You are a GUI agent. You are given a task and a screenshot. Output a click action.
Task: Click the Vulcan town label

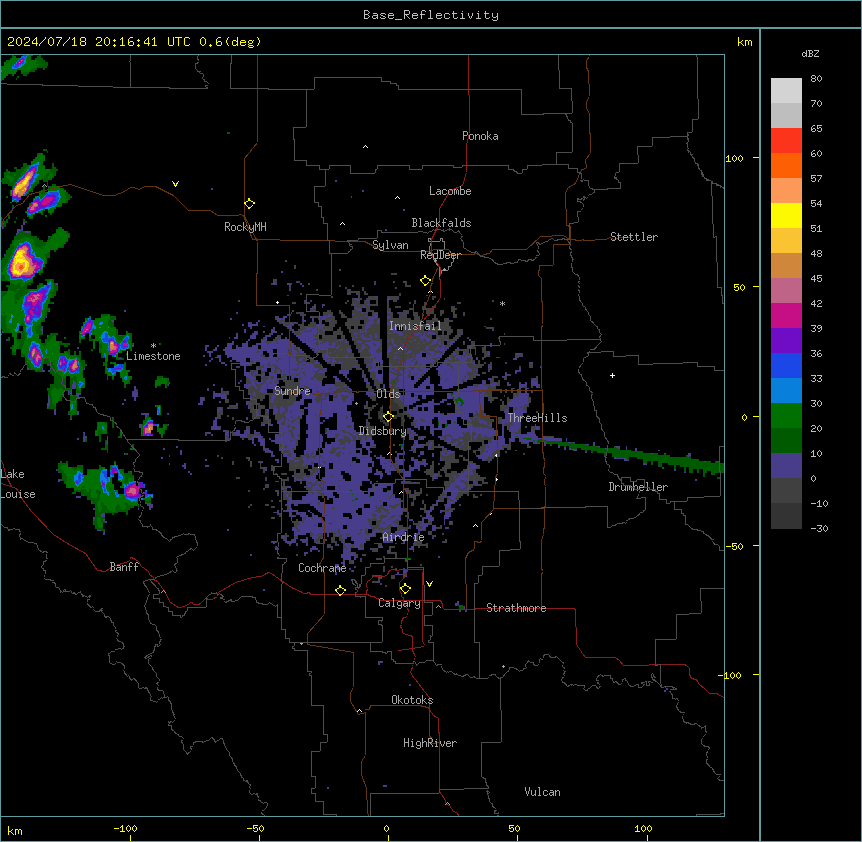click(543, 792)
